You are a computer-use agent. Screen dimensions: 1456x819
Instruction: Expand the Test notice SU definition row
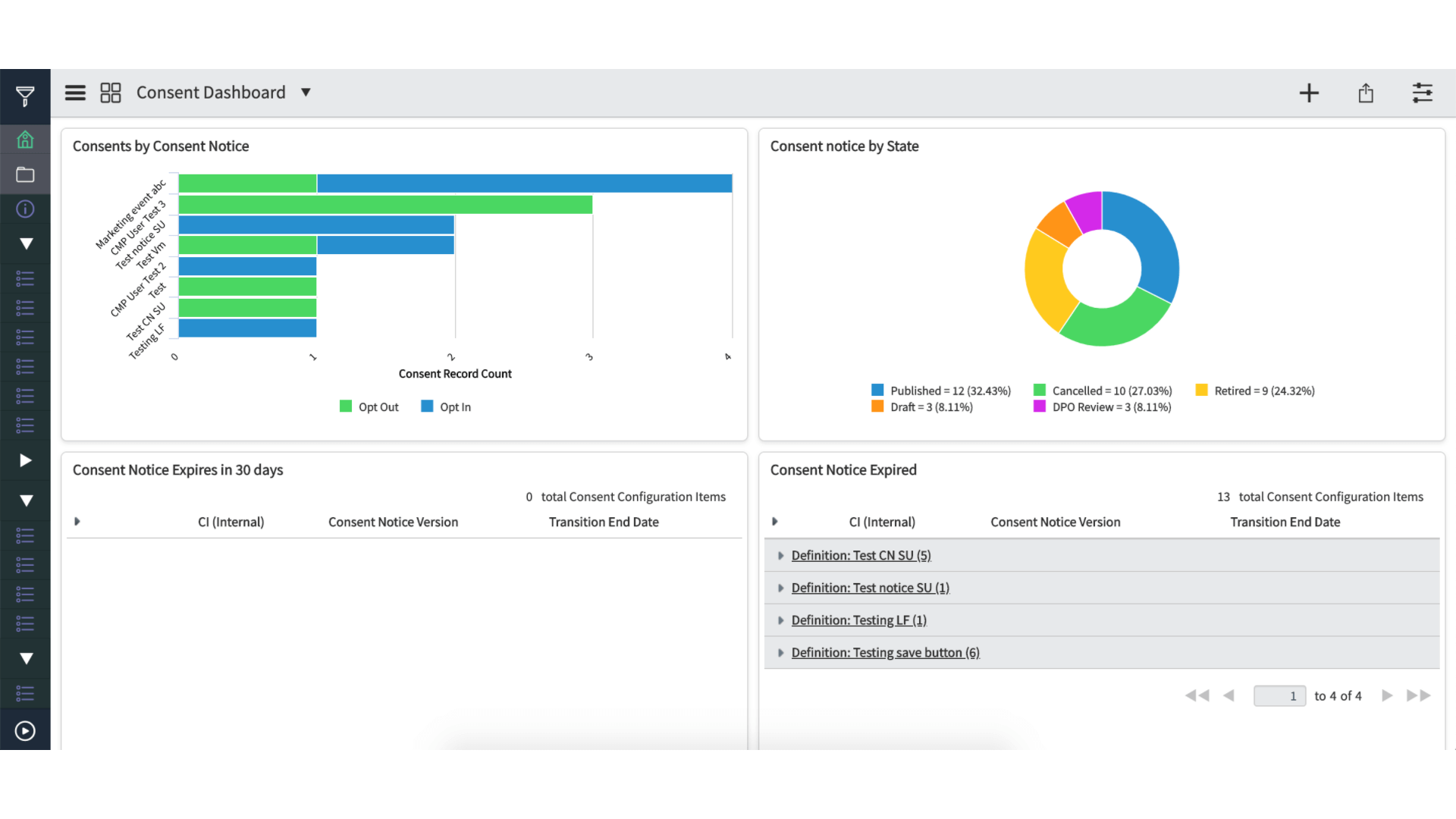[780, 588]
